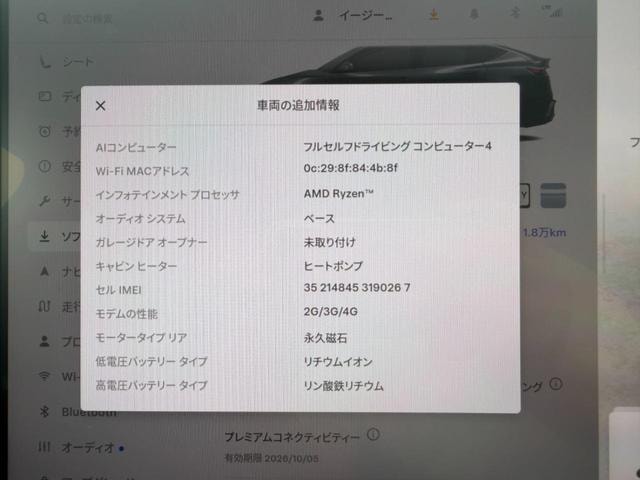
Task: Click the 車両の追加情報 dialog title
Action: click(x=298, y=105)
